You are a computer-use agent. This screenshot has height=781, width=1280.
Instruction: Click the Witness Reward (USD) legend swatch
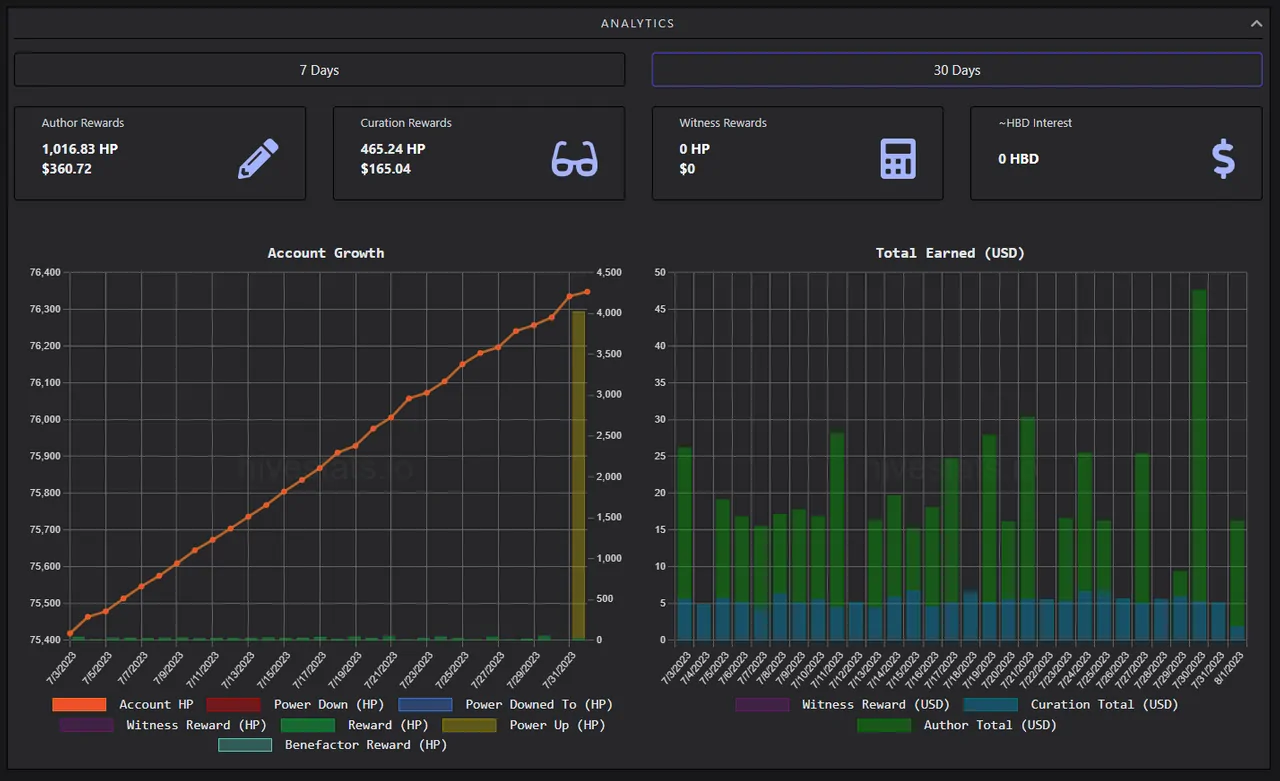[x=763, y=704]
